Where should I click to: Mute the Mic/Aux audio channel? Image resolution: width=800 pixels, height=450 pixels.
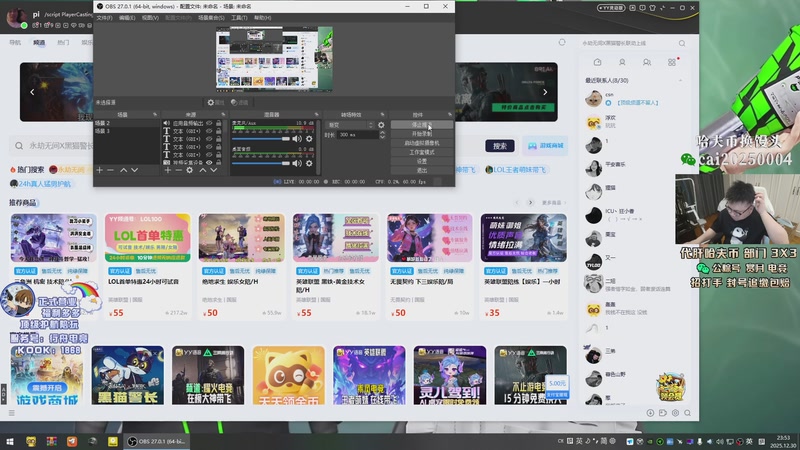[297, 138]
